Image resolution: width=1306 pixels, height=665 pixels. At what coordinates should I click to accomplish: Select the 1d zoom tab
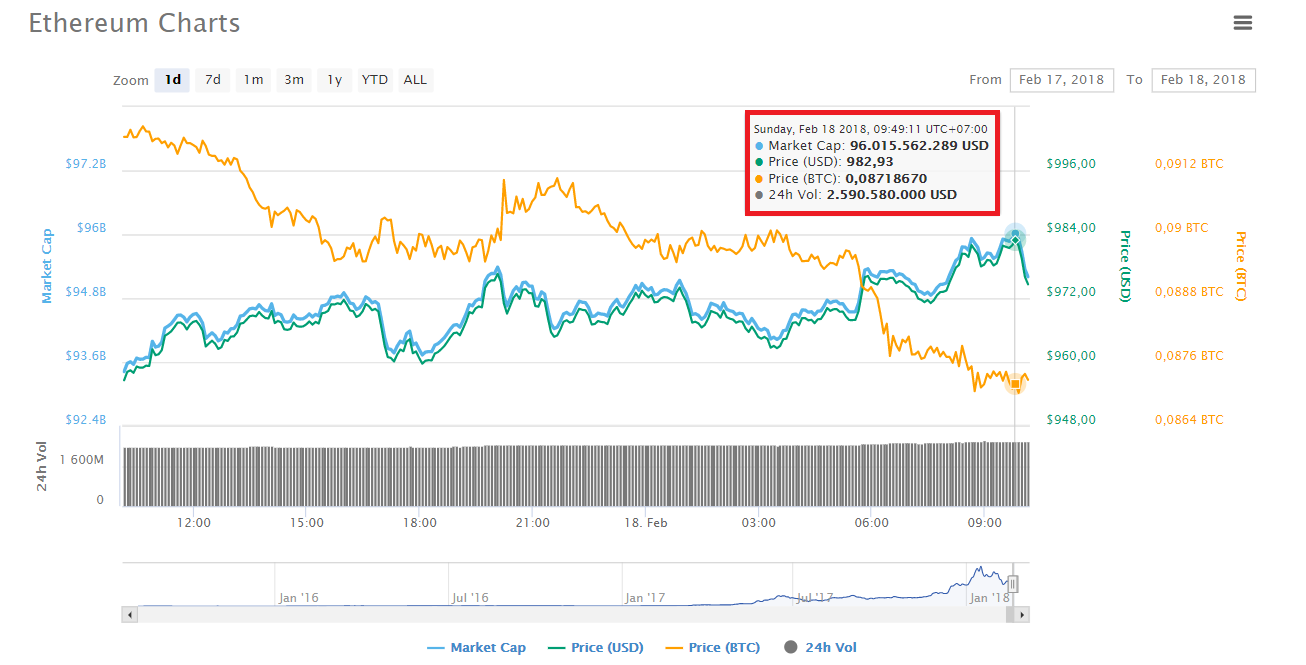coord(171,80)
